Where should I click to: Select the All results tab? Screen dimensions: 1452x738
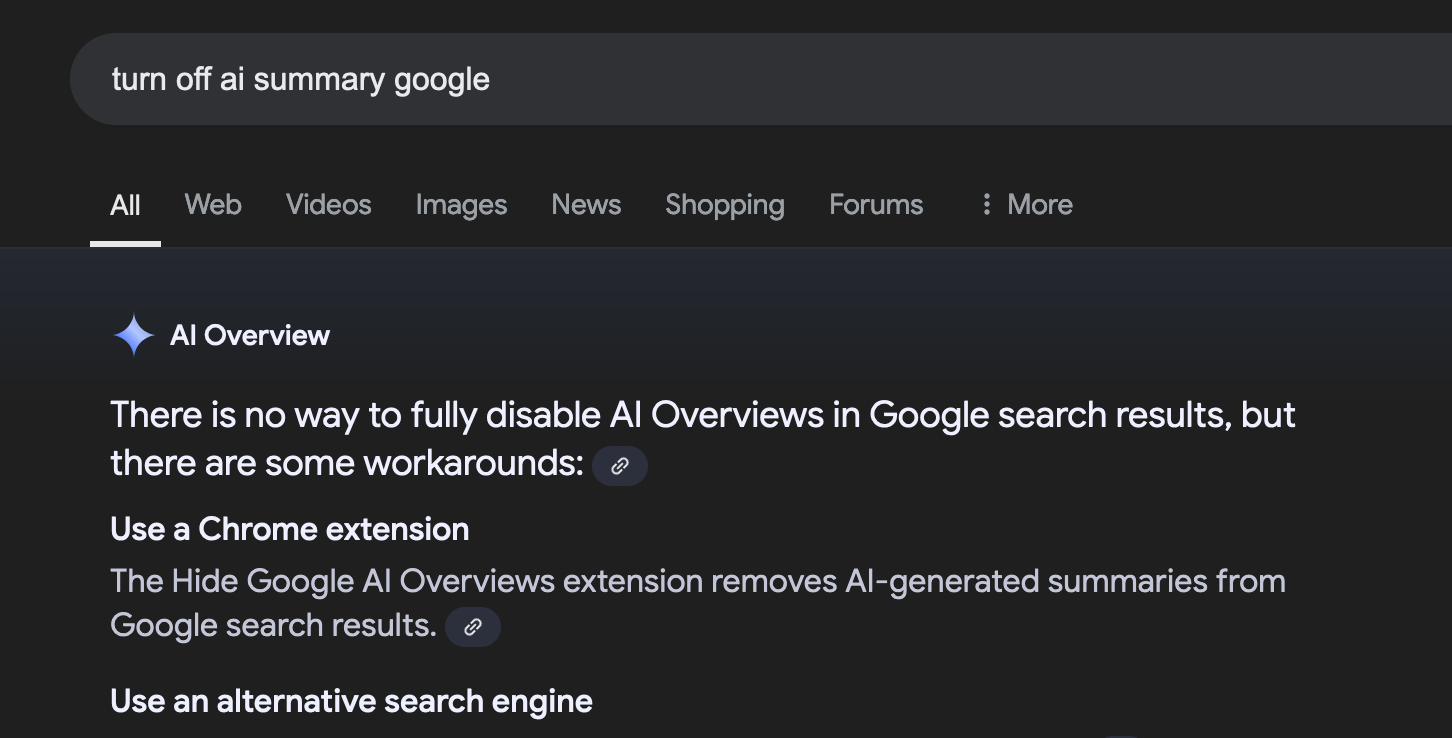[125, 205]
